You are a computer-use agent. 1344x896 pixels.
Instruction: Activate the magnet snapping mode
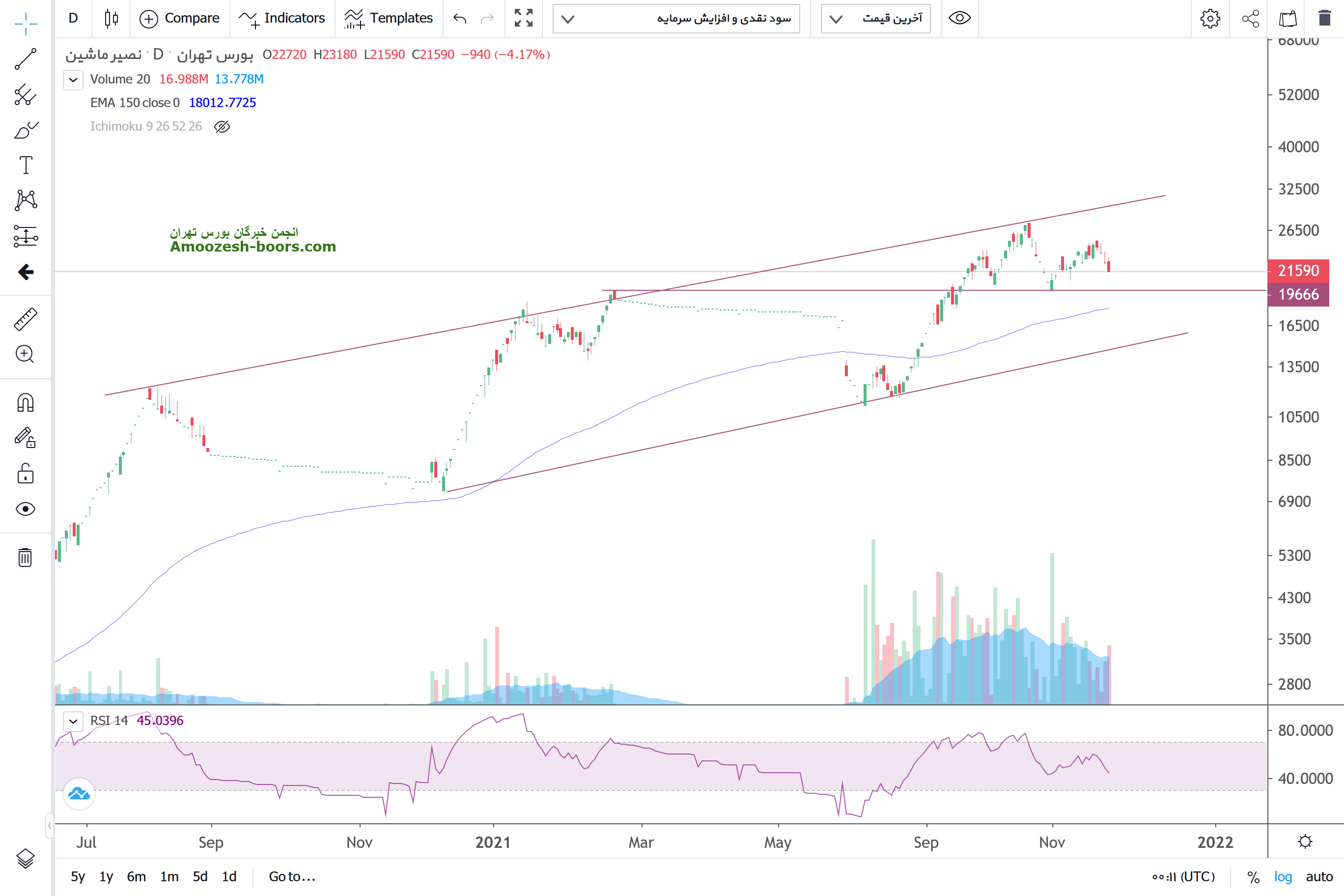pos(26,403)
